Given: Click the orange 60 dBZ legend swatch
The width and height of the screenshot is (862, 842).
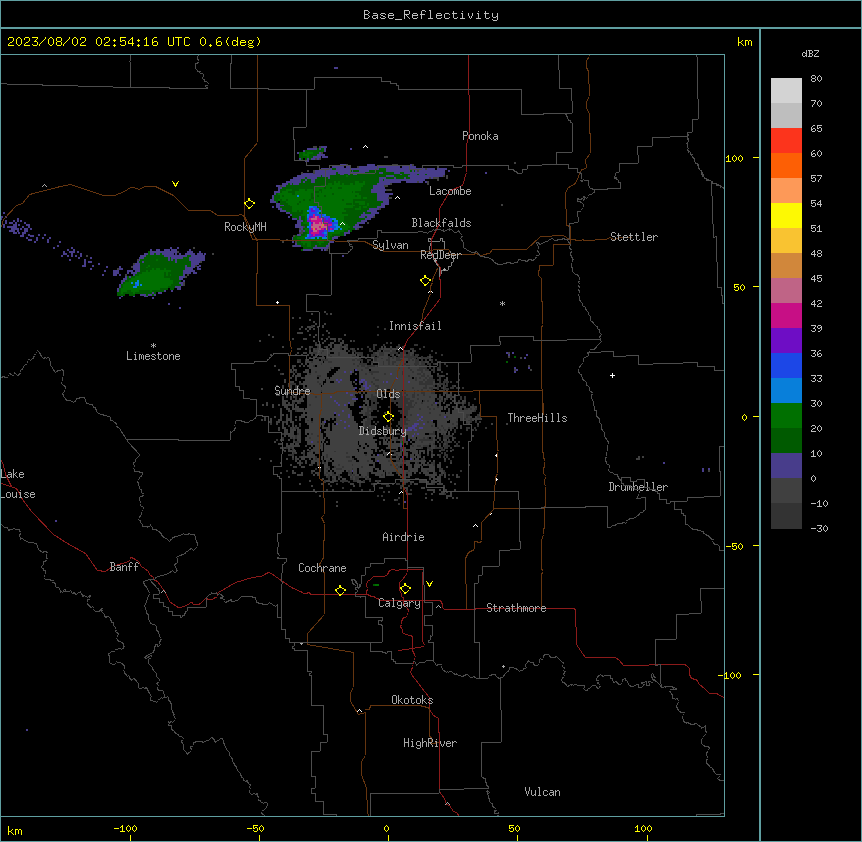Looking at the screenshot, I should 786,165.
